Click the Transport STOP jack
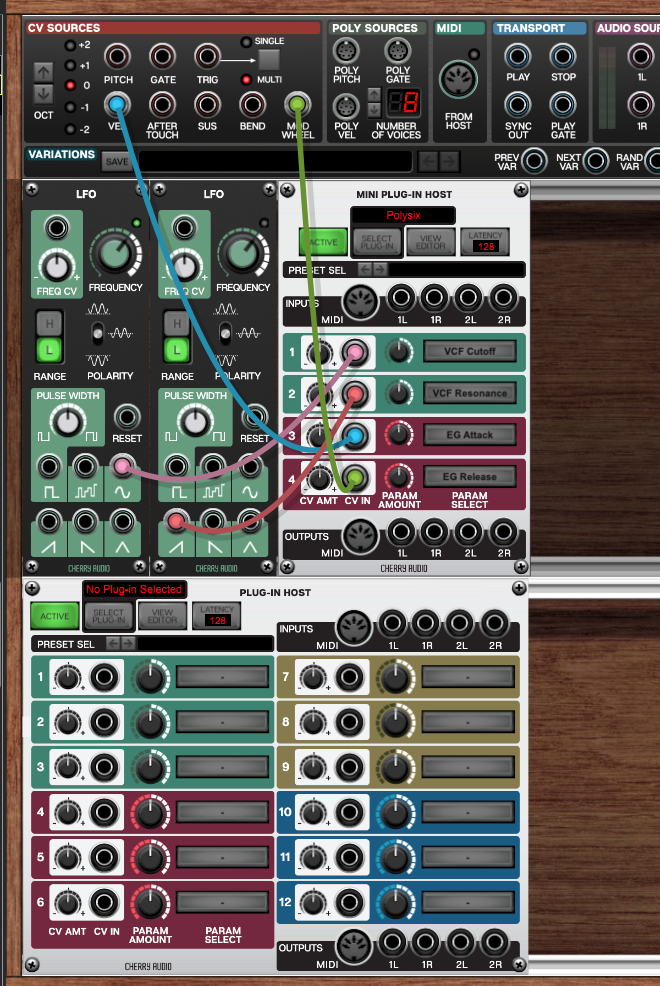 coord(563,57)
